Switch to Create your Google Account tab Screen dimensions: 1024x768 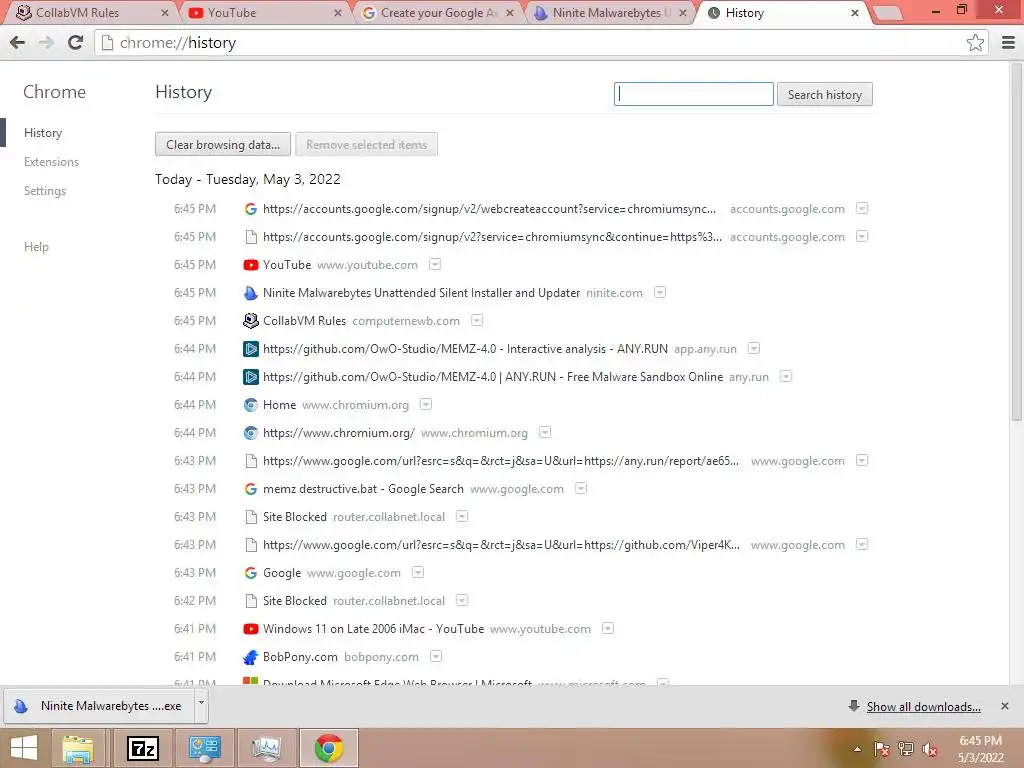[438, 13]
